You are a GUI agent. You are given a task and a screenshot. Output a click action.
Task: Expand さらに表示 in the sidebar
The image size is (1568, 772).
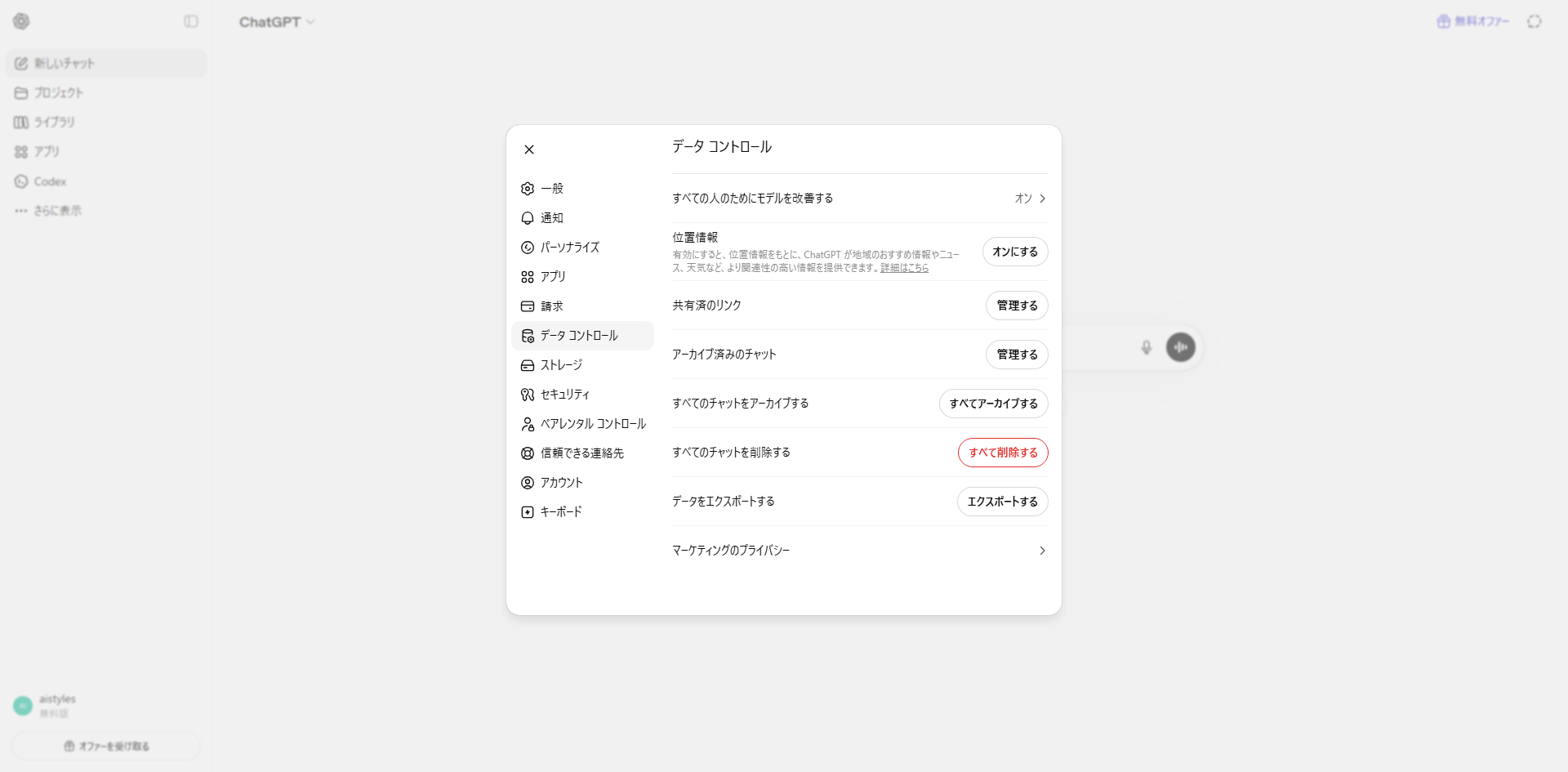106,211
